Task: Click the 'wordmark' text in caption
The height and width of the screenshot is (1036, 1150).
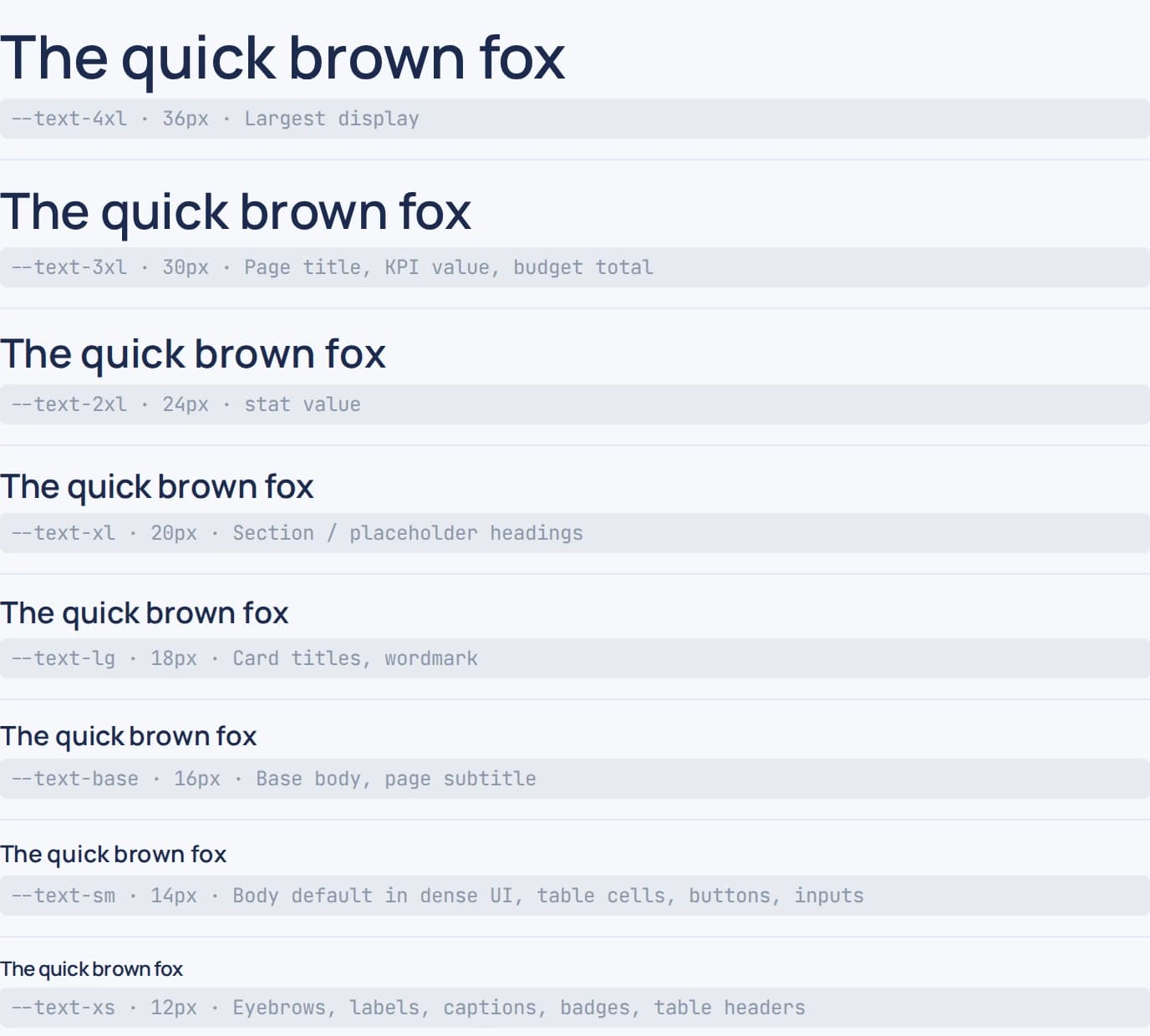Action: click(x=431, y=658)
